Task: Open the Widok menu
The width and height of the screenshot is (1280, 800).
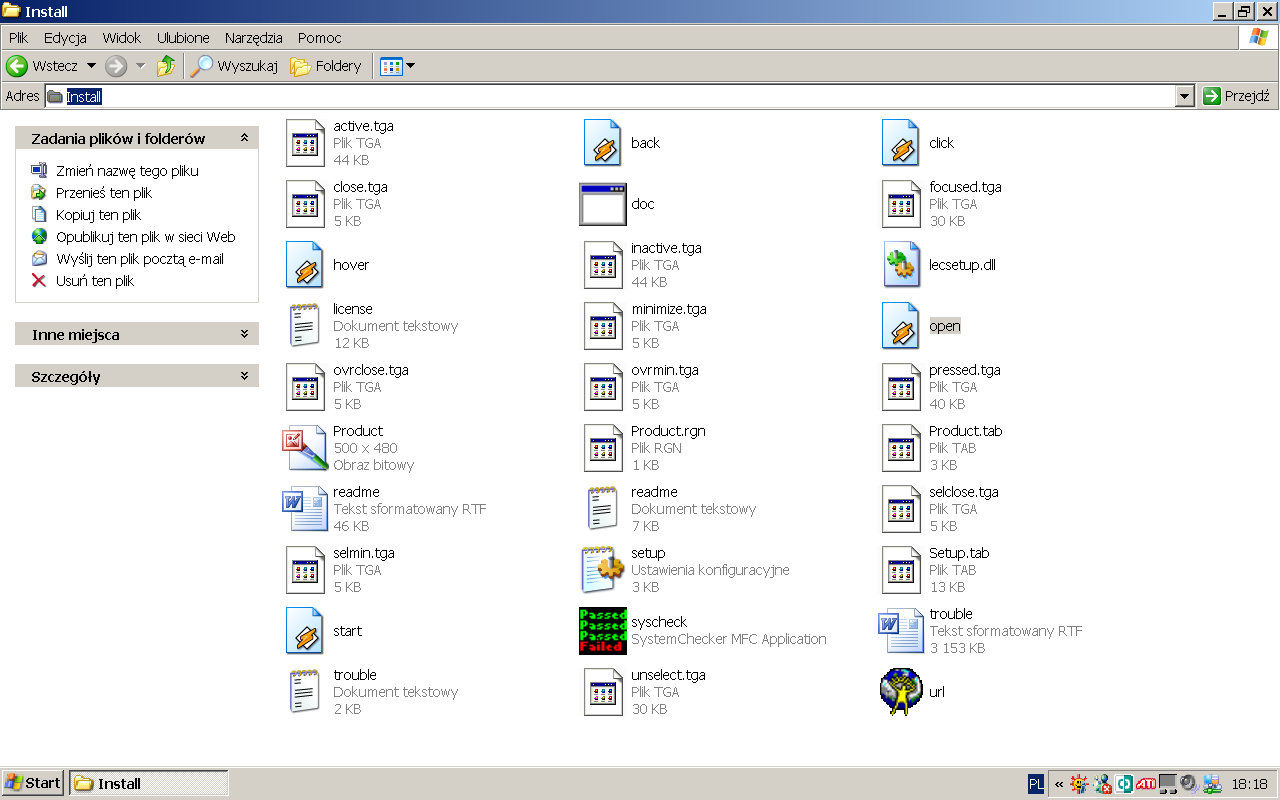Action: click(121, 38)
